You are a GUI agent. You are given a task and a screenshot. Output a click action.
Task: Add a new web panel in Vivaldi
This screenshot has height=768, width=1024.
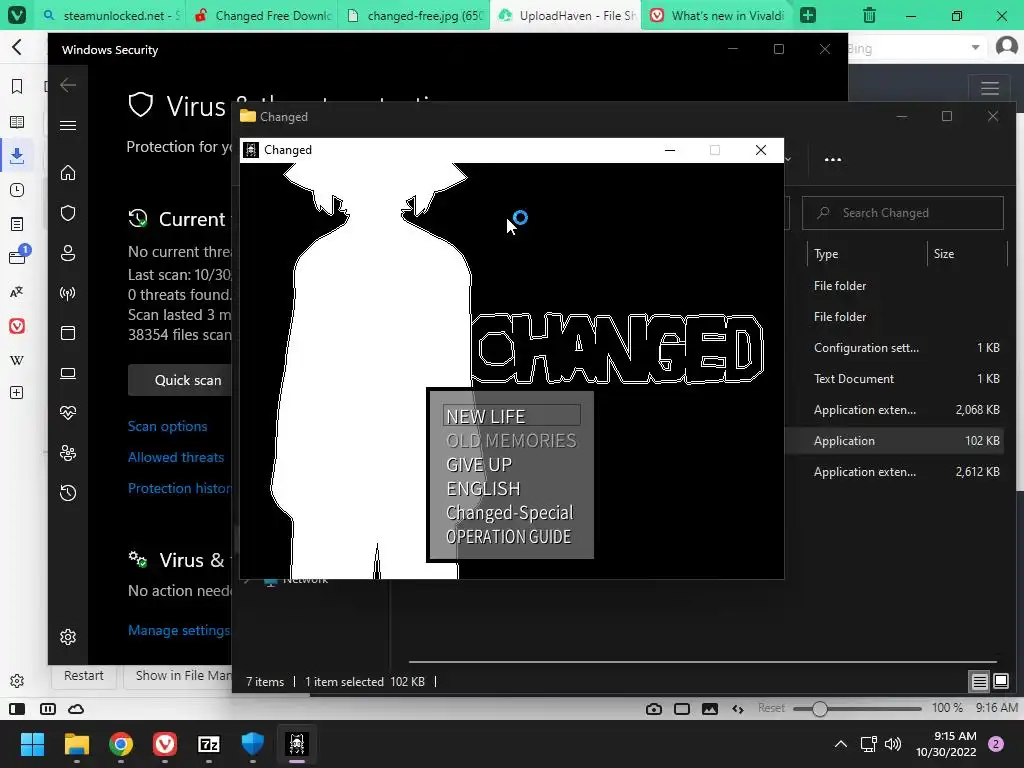(17, 392)
